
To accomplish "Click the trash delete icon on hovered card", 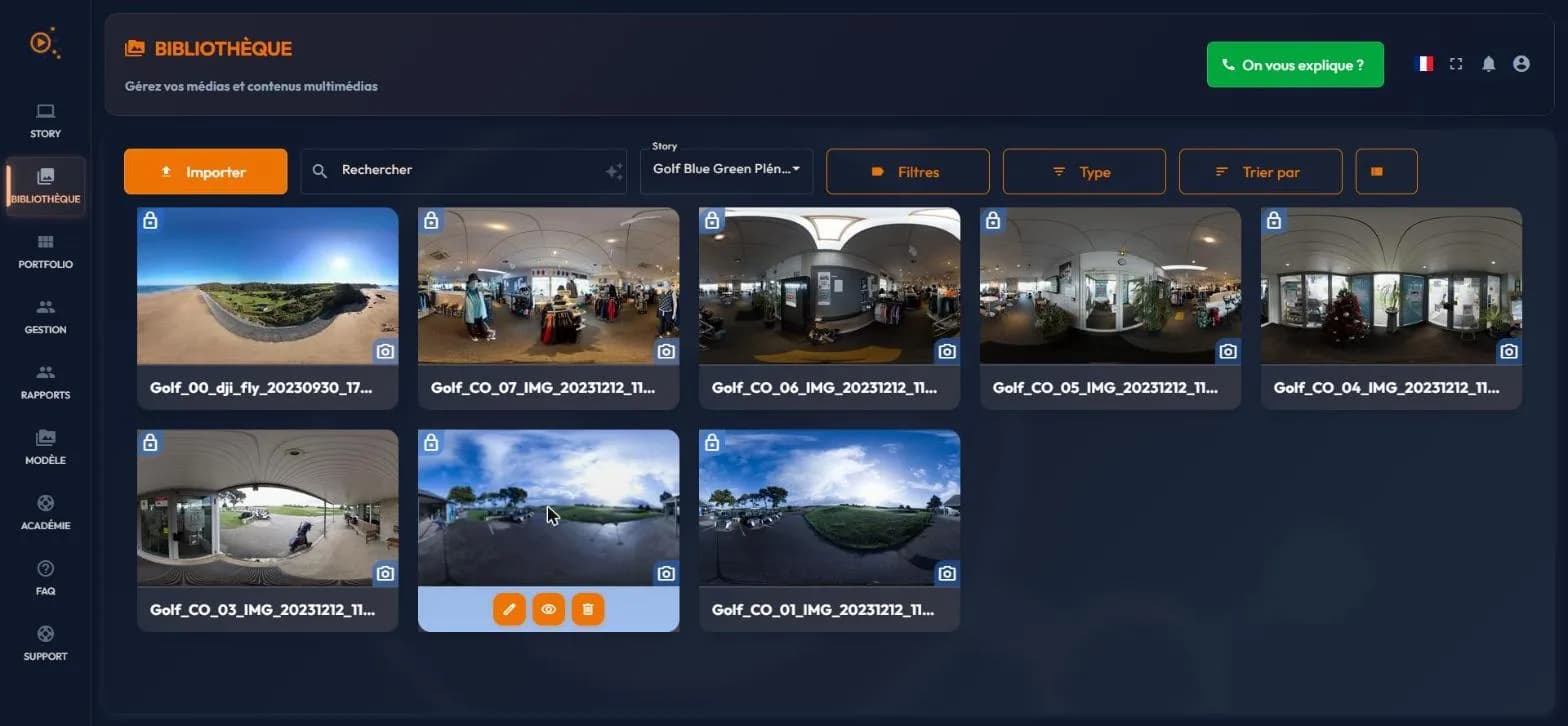I will 588,609.
